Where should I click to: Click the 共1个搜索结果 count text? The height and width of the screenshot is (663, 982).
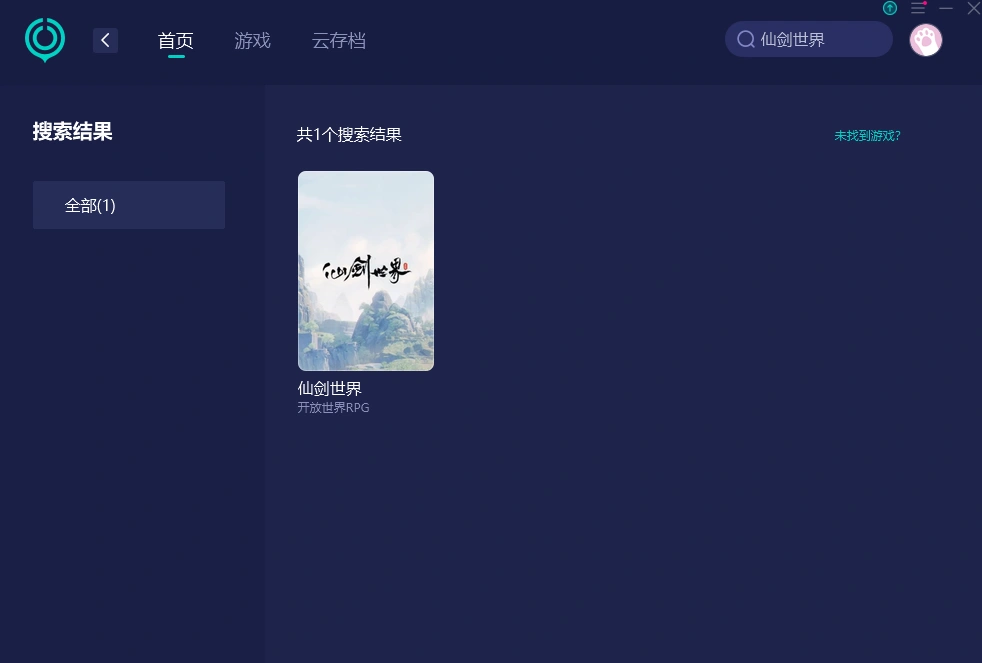point(349,135)
